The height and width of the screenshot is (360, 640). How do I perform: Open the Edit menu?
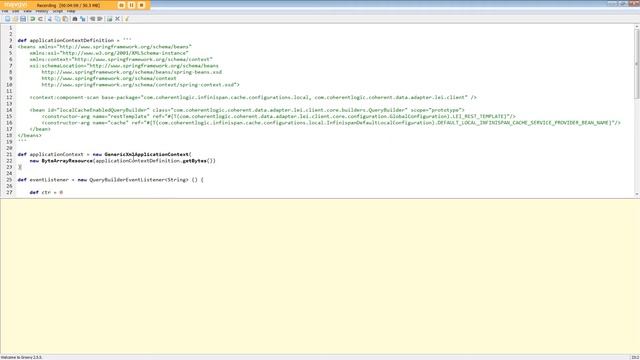16,11
